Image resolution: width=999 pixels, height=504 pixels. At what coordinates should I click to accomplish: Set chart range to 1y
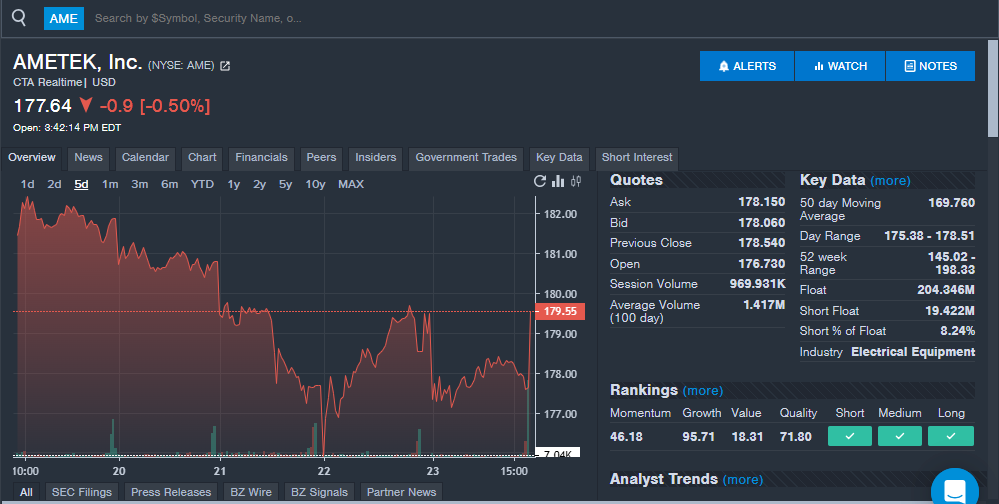[234, 184]
